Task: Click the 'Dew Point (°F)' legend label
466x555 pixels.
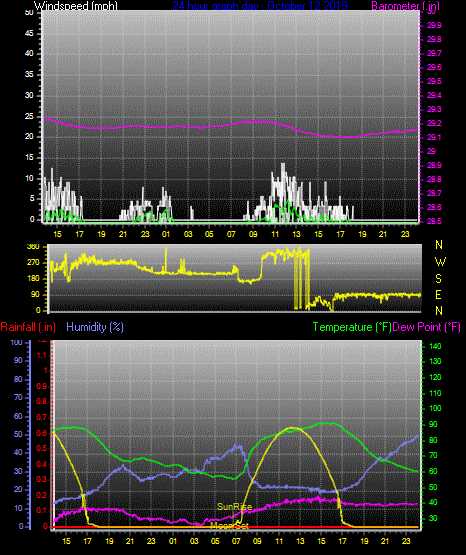Action: [x=427, y=327]
